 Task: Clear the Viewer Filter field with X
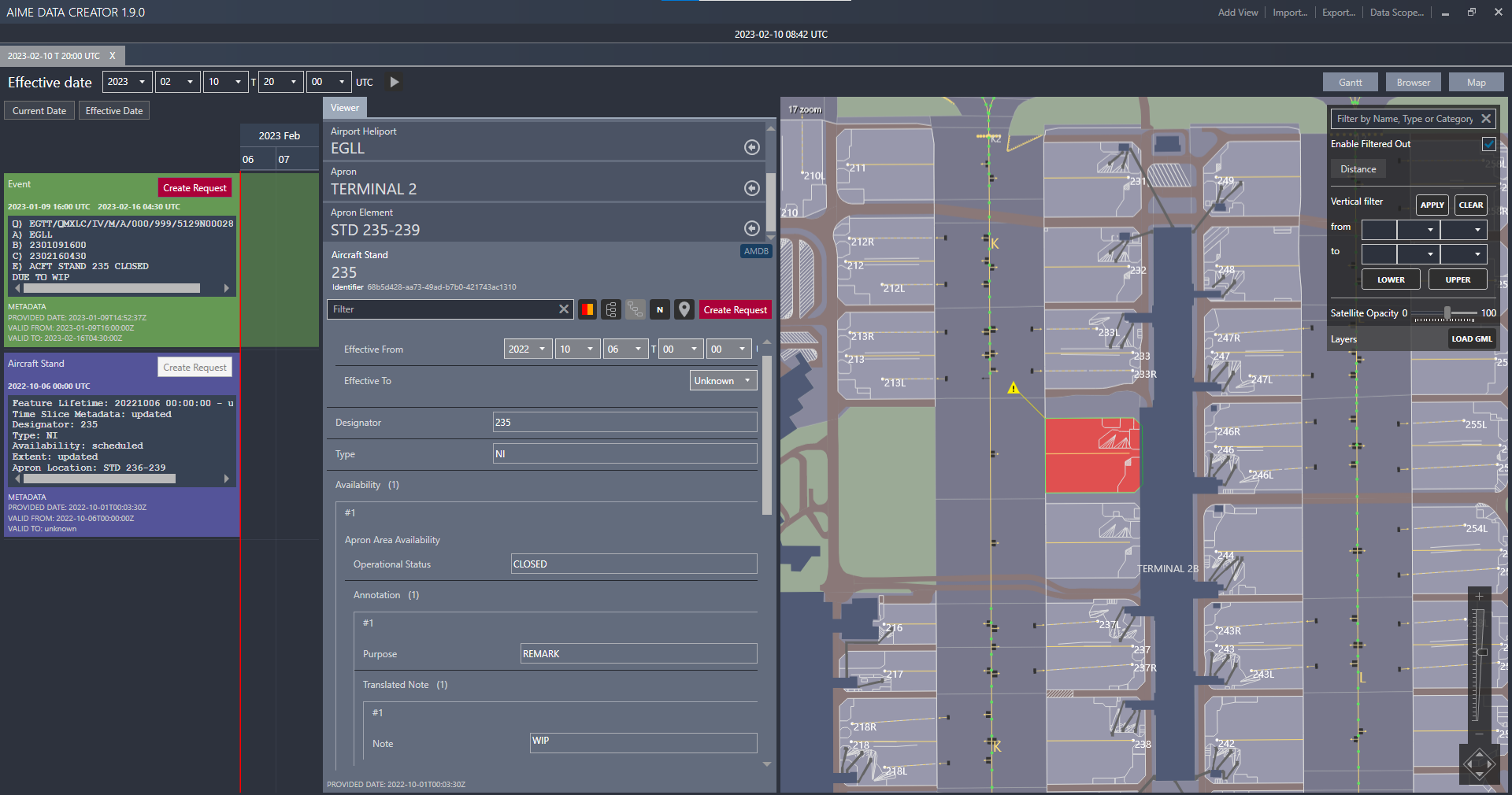tap(564, 309)
